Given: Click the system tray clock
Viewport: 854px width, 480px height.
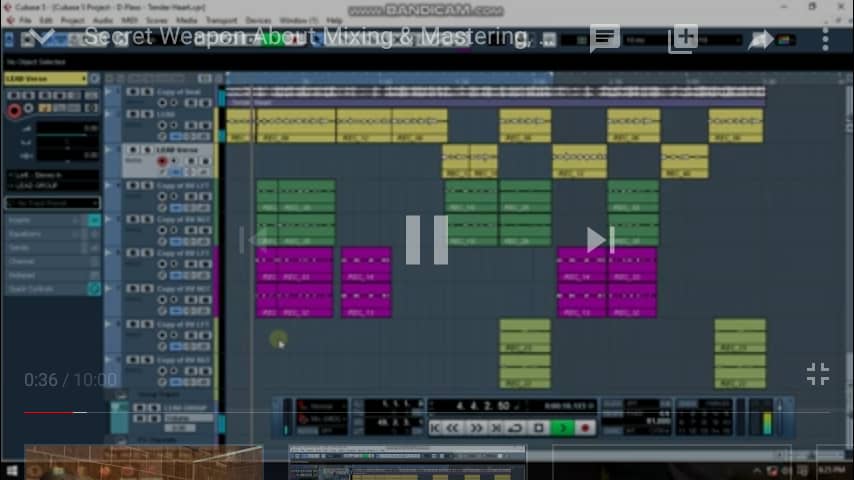Looking at the screenshot, I should [x=831, y=470].
